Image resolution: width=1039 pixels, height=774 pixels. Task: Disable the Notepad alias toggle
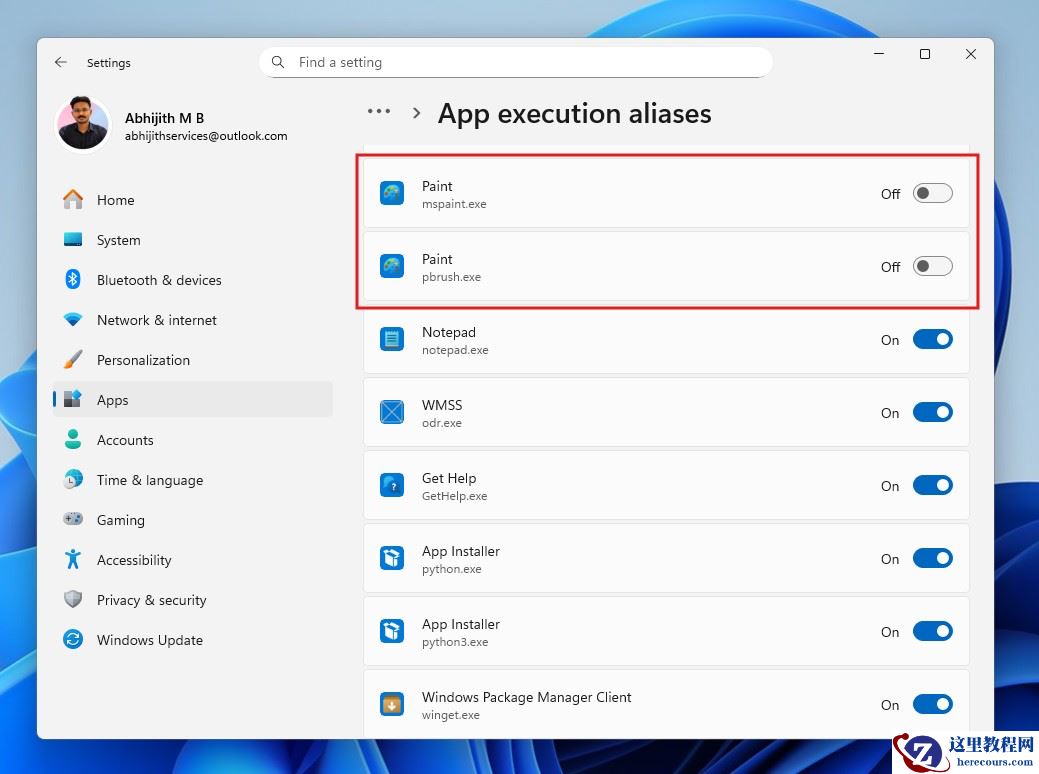point(932,339)
